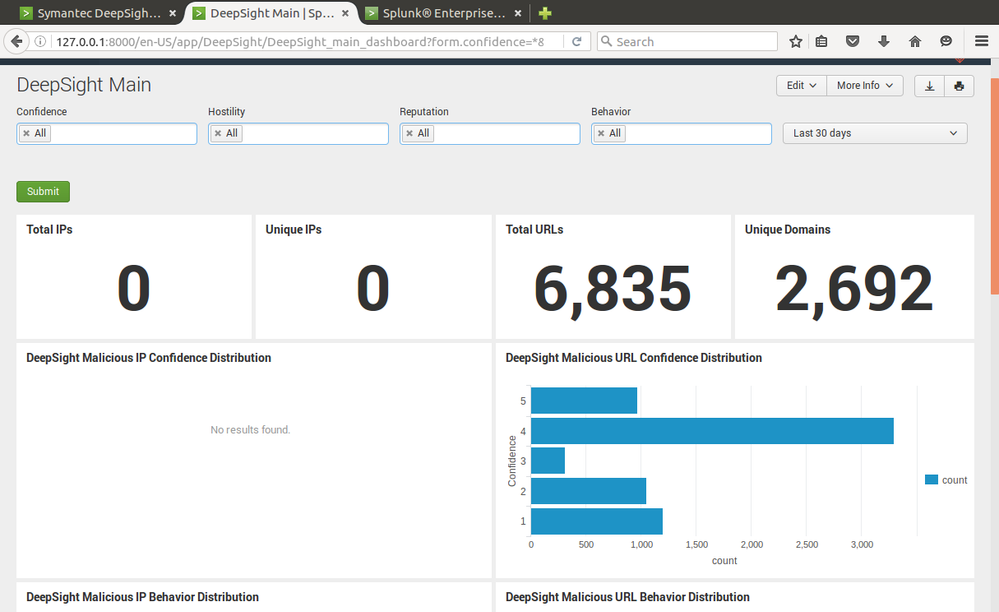Viewport: 999px width, 612px height.
Task: Click the DeepSight Main page title
Action: pos(83,85)
